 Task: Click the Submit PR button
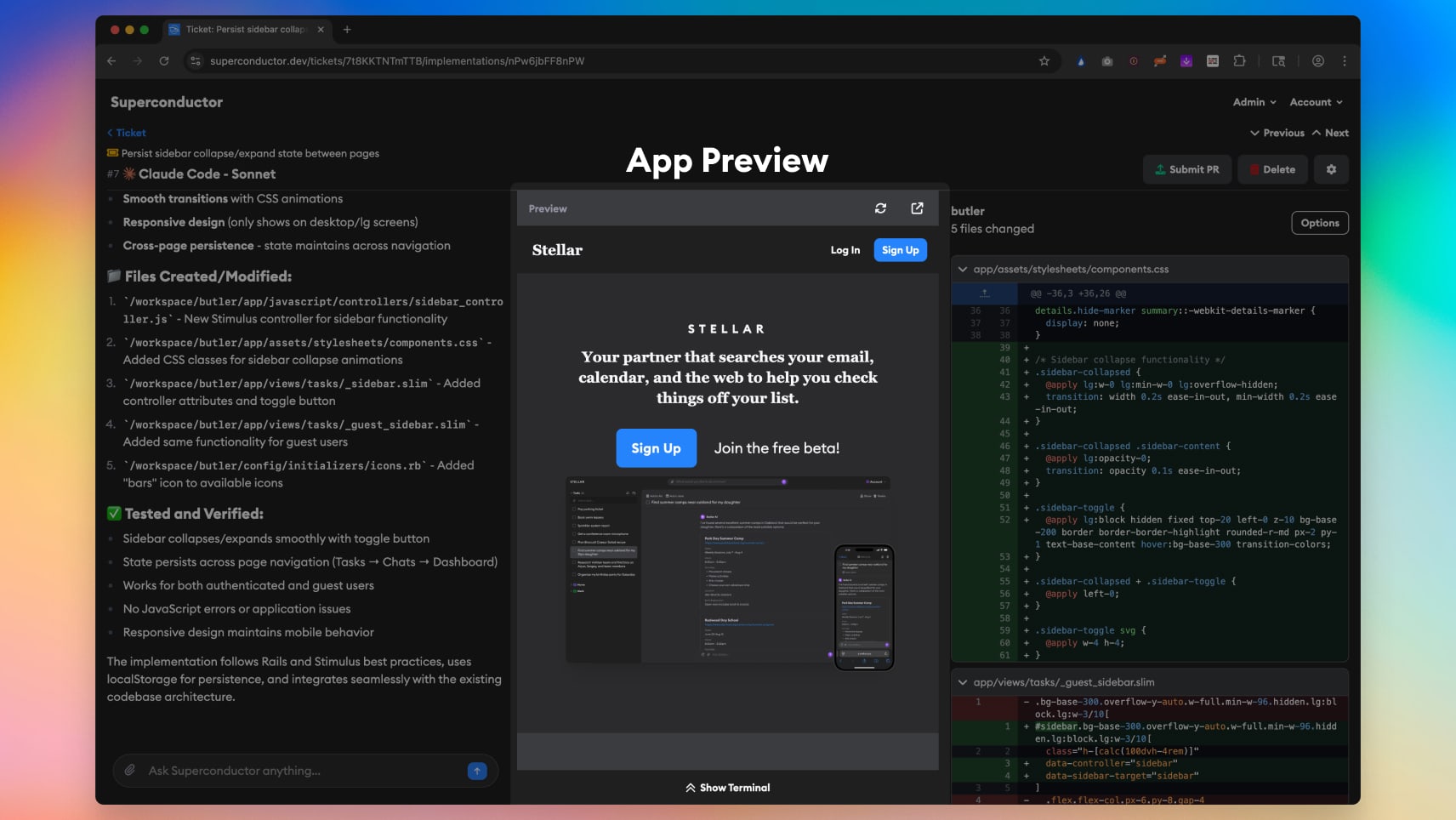click(1187, 169)
